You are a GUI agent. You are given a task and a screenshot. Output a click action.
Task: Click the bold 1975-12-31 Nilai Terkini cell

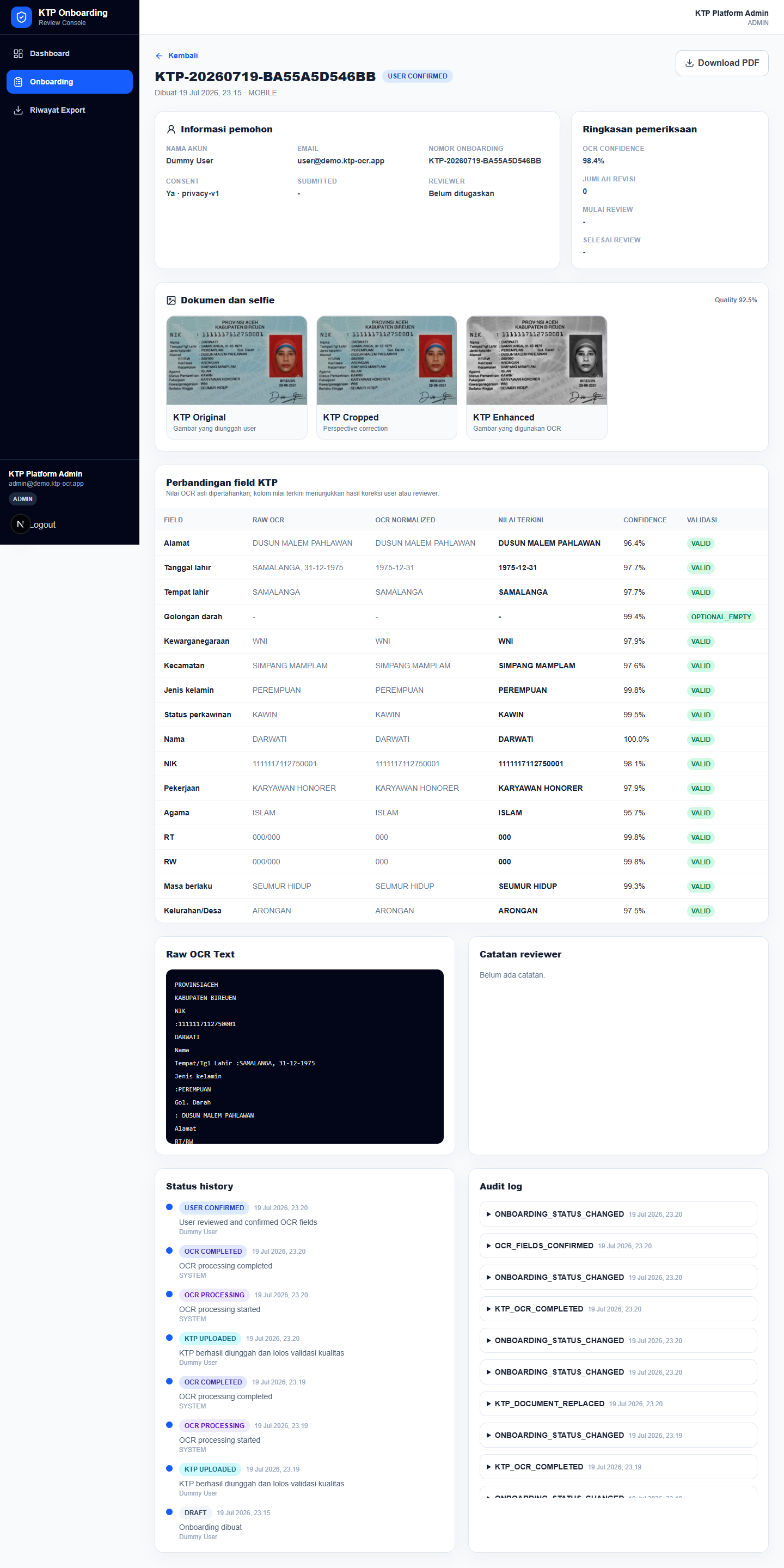(x=517, y=568)
